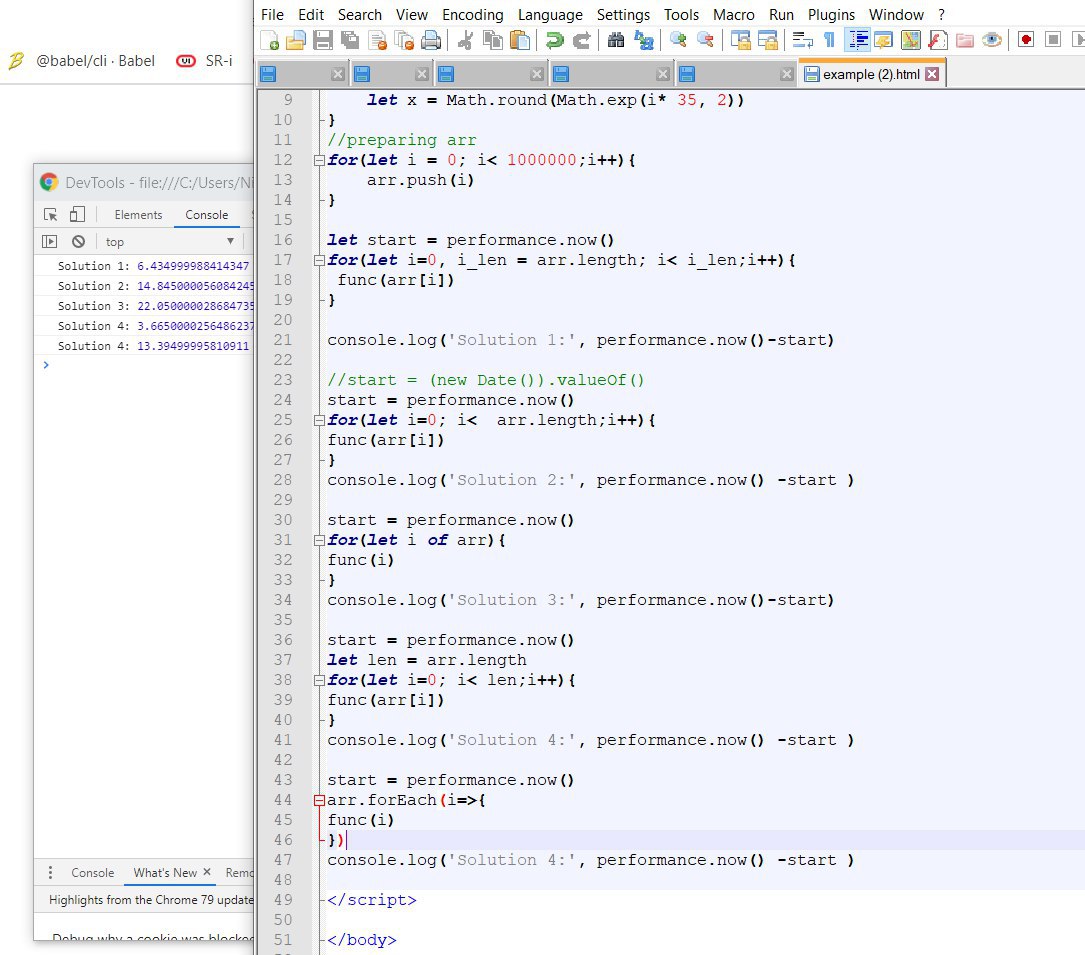Collapse the for-of loop fold at line 31
This screenshot has height=955, width=1085.
click(x=319, y=540)
